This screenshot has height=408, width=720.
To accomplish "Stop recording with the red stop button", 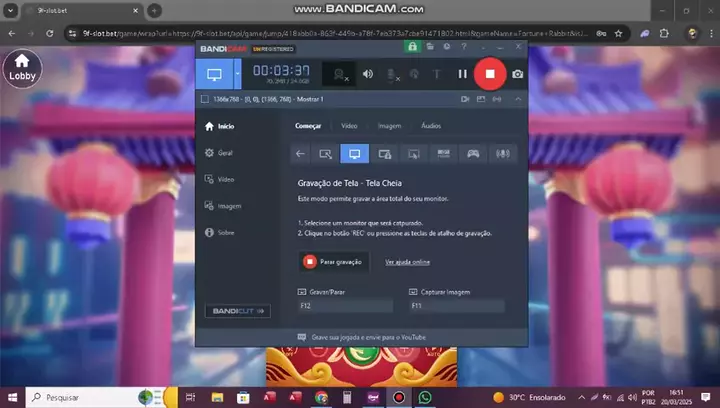I will point(490,74).
